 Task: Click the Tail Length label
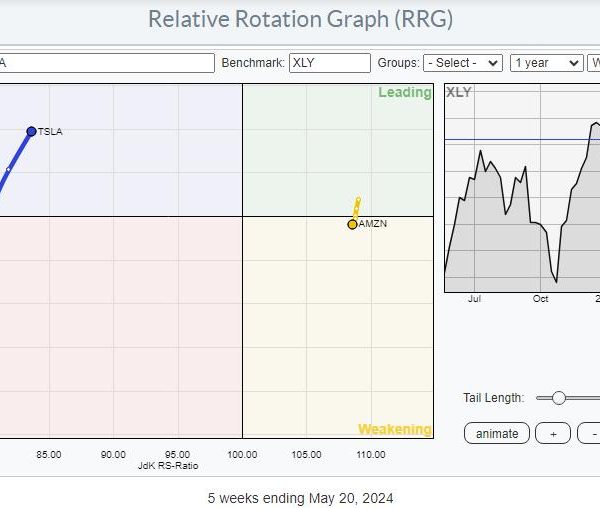[494, 398]
